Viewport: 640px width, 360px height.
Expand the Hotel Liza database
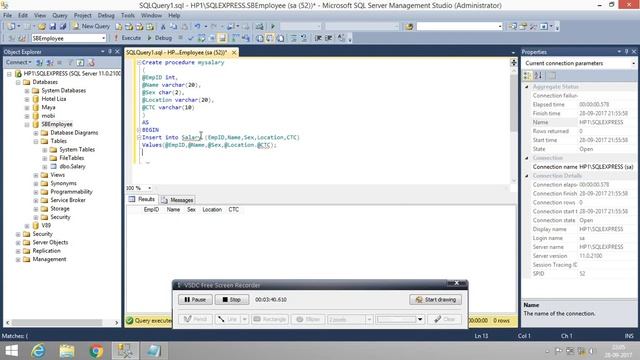pyautogui.click(x=27, y=99)
